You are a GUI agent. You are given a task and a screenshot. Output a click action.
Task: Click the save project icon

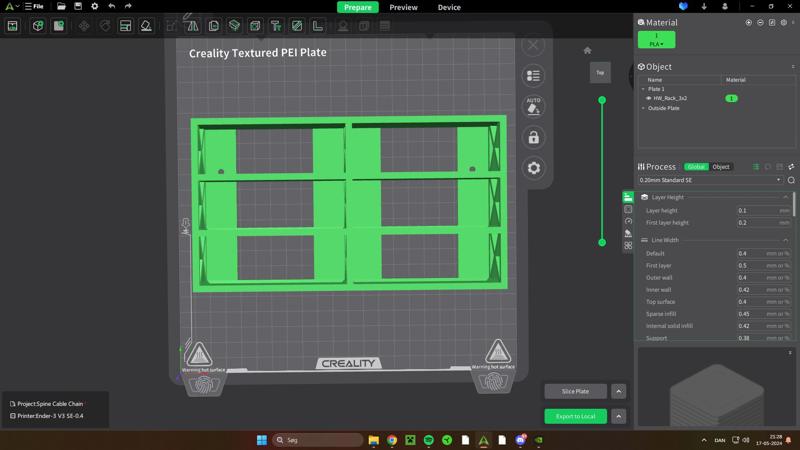coord(78,7)
